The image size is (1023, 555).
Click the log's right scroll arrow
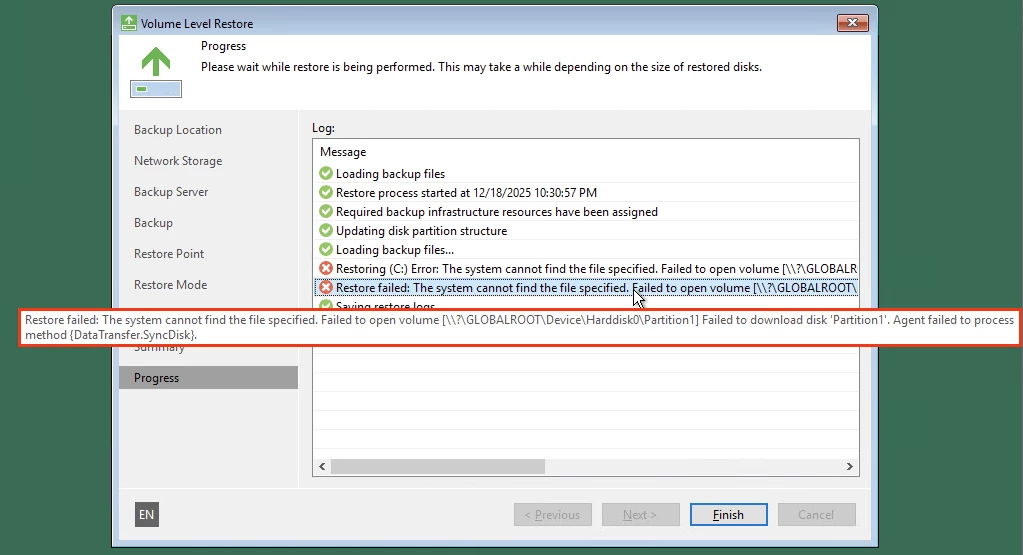pos(849,466)
